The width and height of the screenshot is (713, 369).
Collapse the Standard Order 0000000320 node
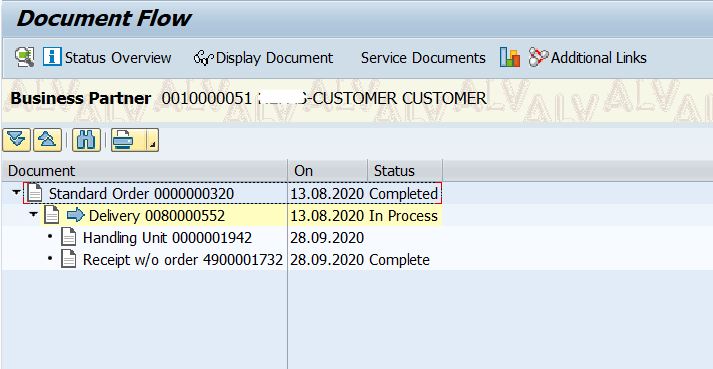(x=16, y=192)
